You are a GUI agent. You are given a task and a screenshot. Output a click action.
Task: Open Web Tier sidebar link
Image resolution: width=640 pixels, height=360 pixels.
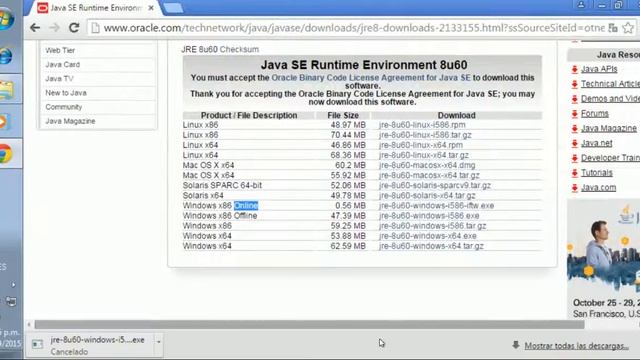[x=60, y=50]
